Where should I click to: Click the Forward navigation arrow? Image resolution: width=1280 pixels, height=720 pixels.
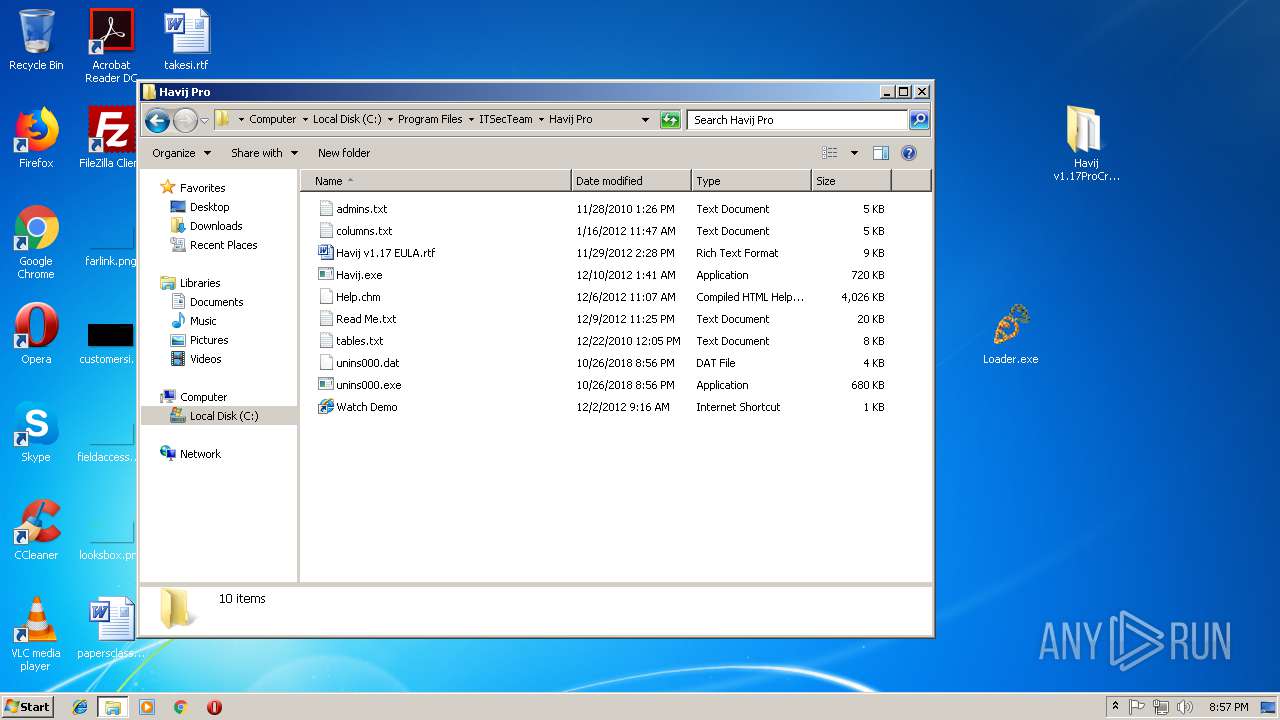coord(185,120)
